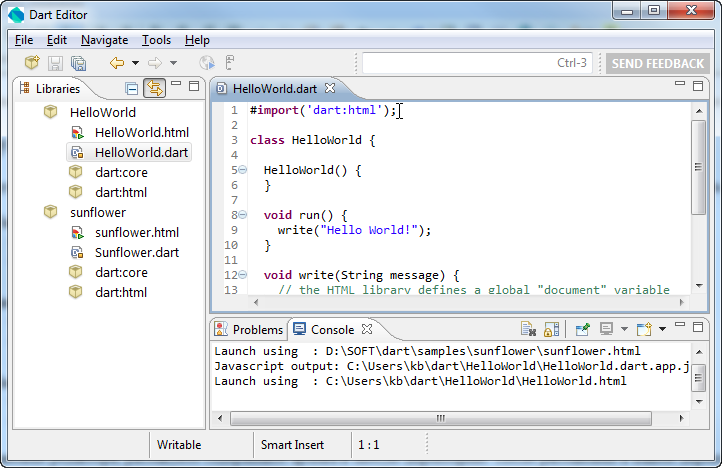Click the editor scroll-right arrow

[681, 302]
